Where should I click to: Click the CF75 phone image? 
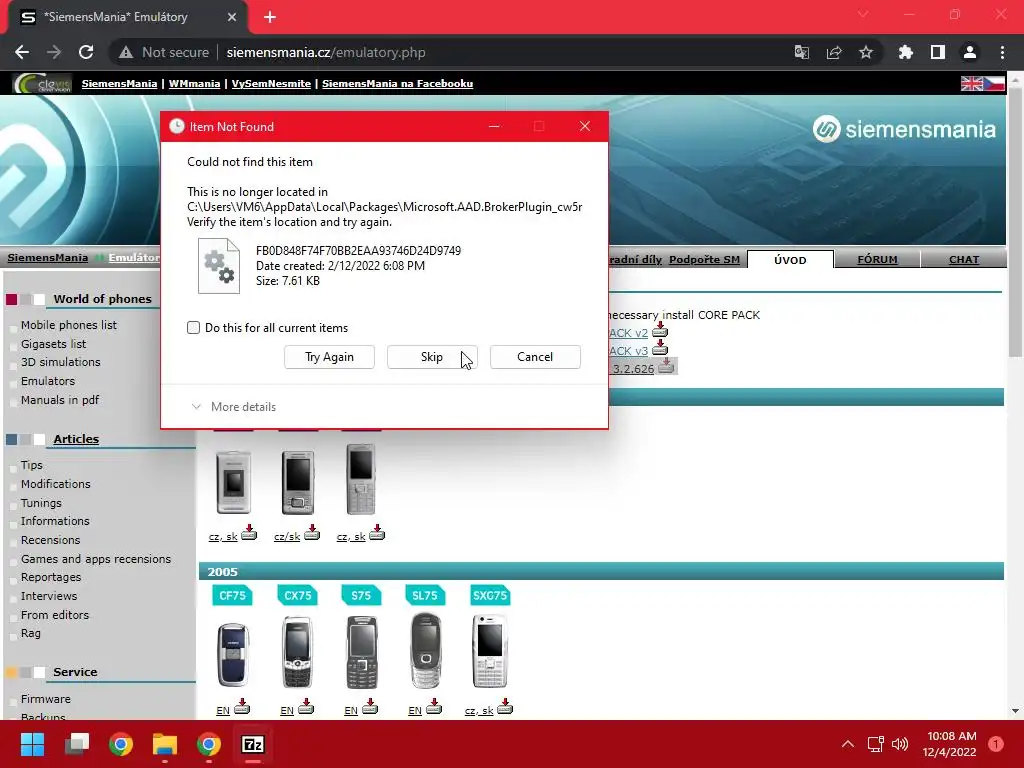[x=233, y=654]
